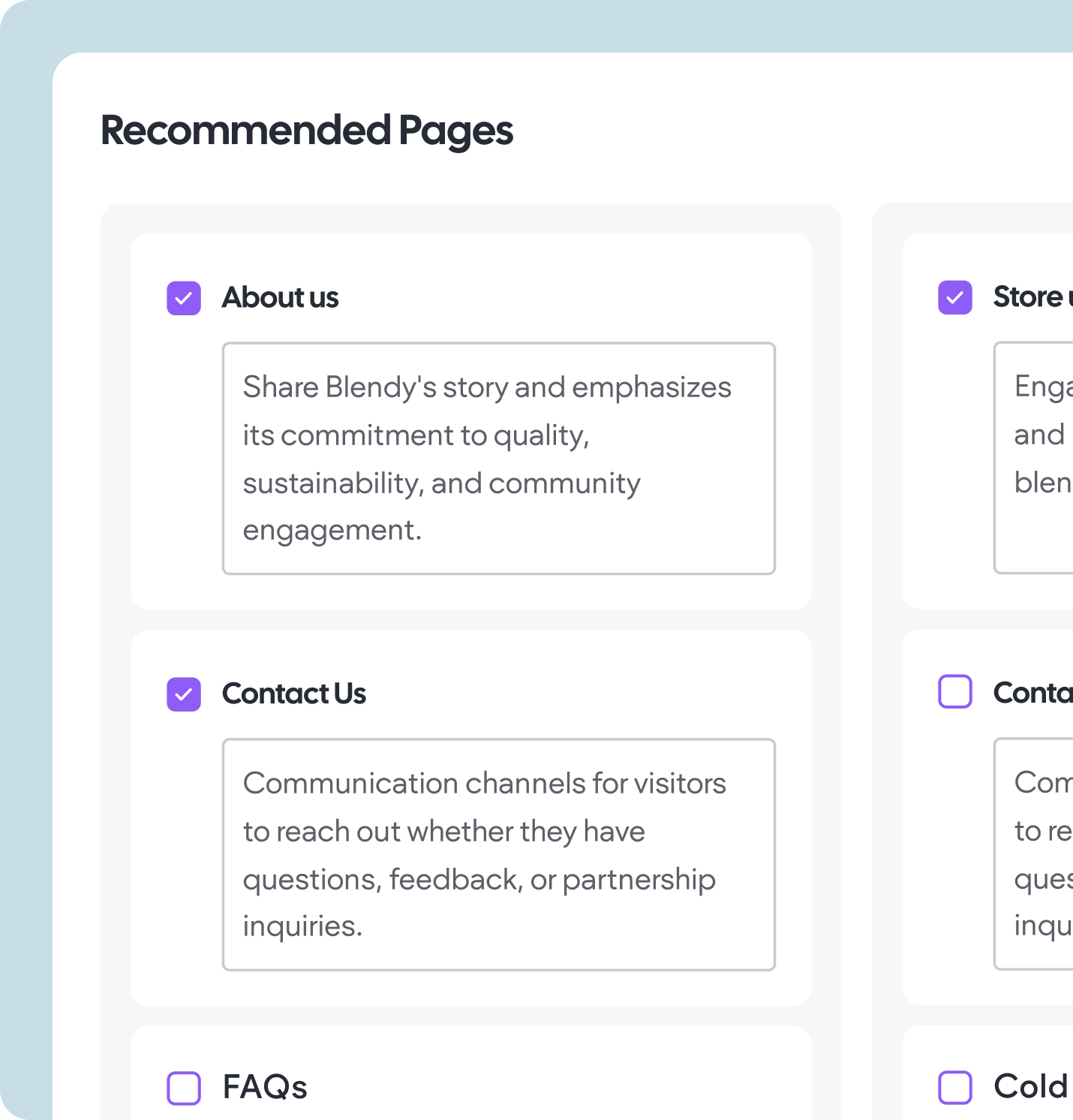Tick the Cold checkbox
This screenshot has height=1120, width=1073.
pyautogui.click(x=955, y=1087)
